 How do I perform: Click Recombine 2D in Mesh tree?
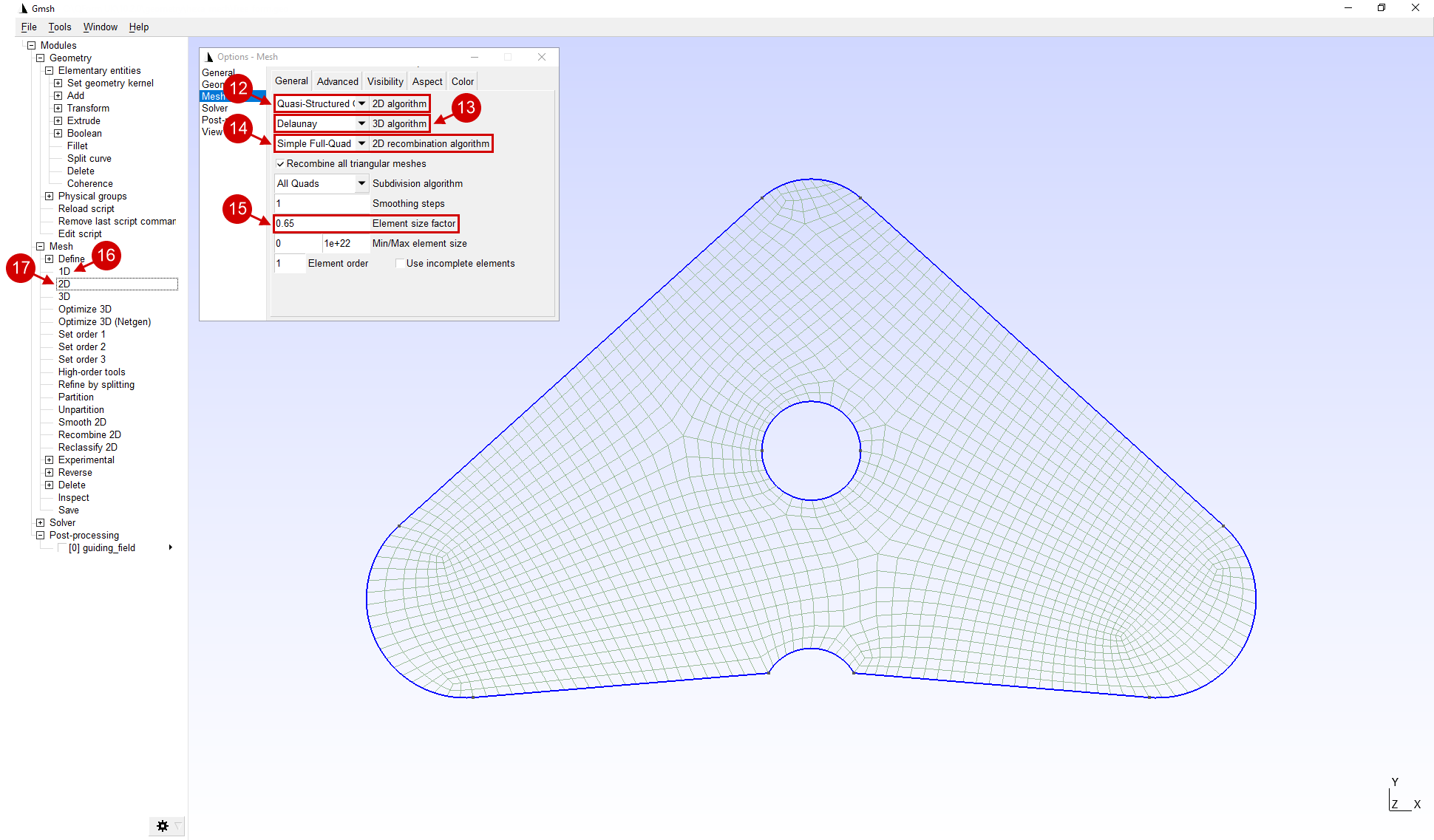pos(89,435)
